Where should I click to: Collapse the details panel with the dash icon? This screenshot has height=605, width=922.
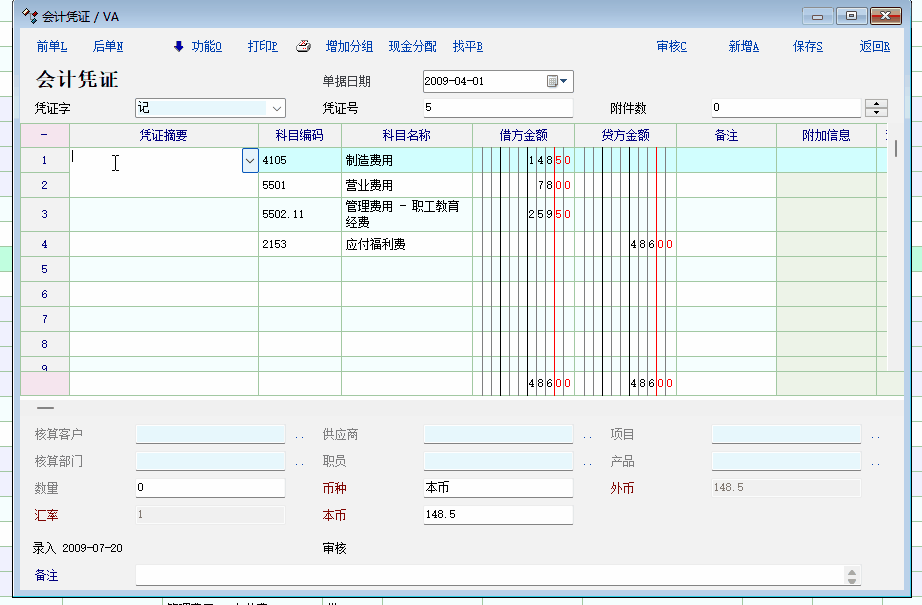[x=45, y=408]
